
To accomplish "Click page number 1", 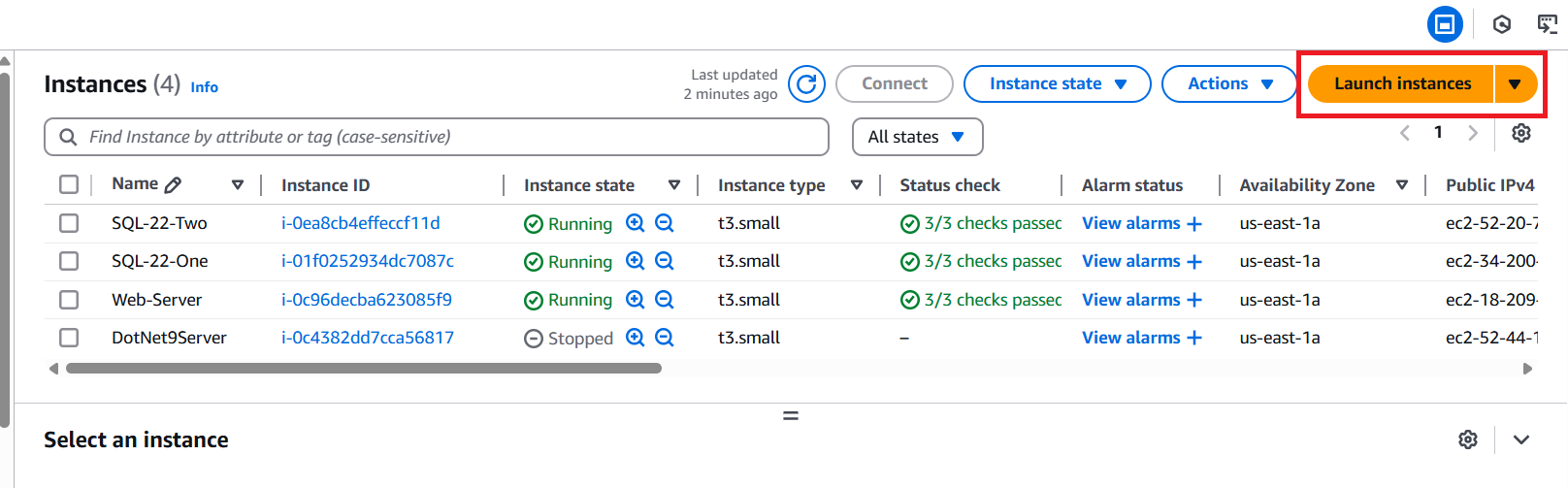I will tap(1438, 132).
